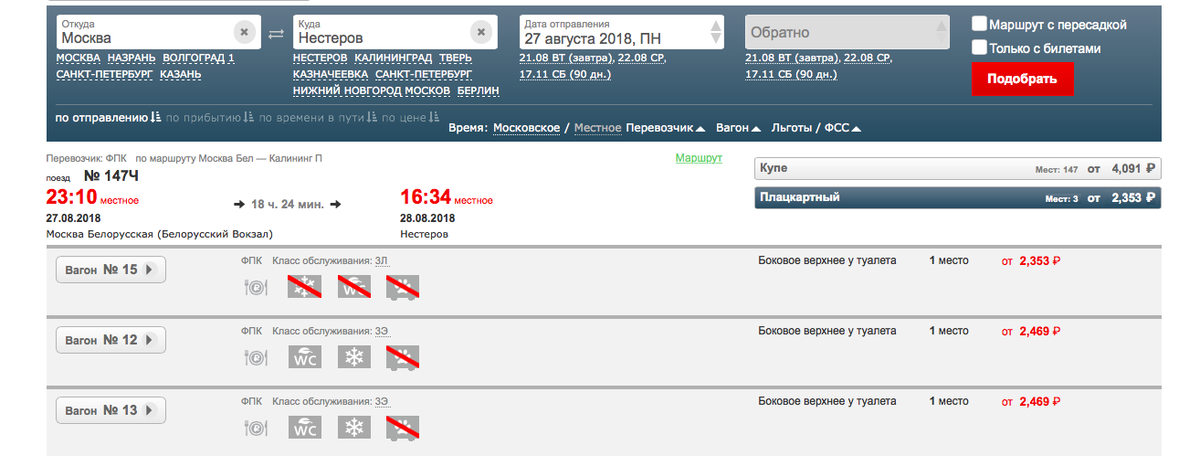Image resolution: width=1200 pixels, height=466 pixels.
Task: Choose ВОЛГОГРАД 1 as departure suggestion
Action: (x=198, y=58)
